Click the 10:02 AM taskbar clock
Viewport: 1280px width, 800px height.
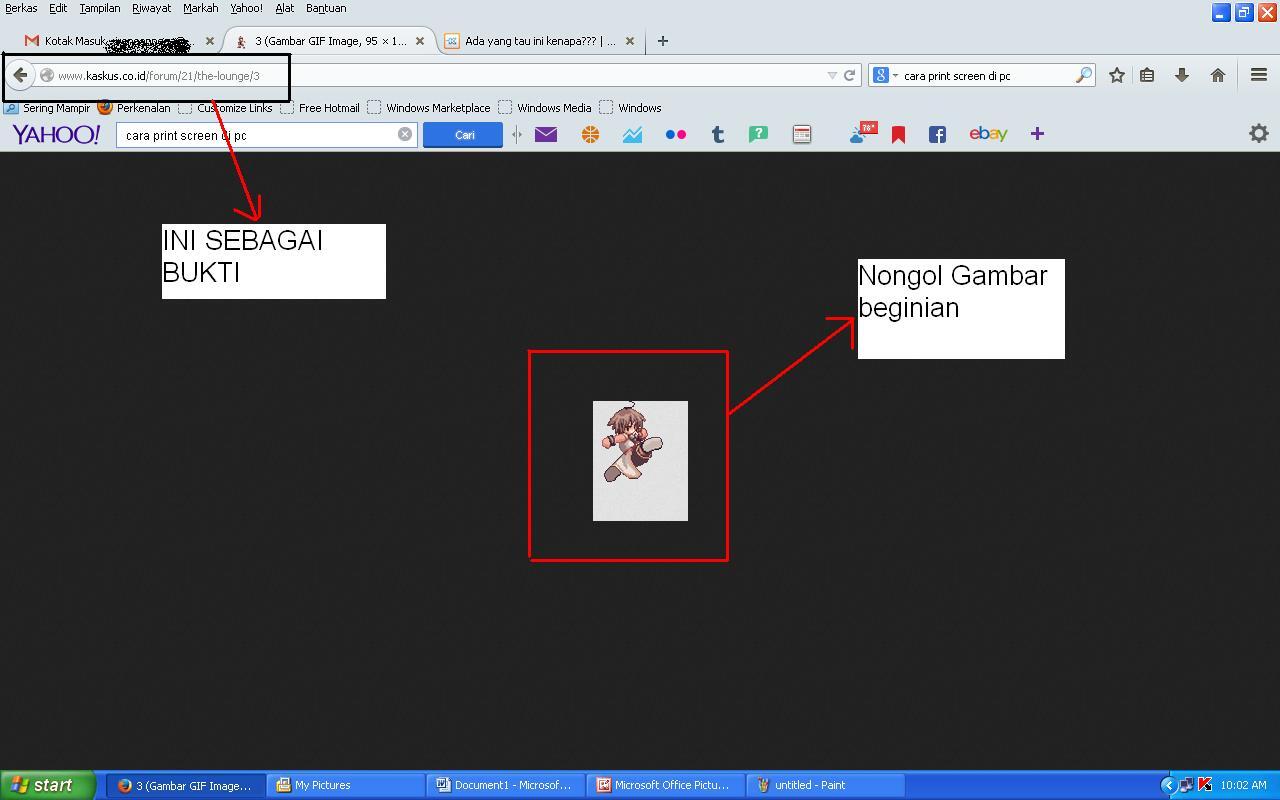tap(1243, 785)
